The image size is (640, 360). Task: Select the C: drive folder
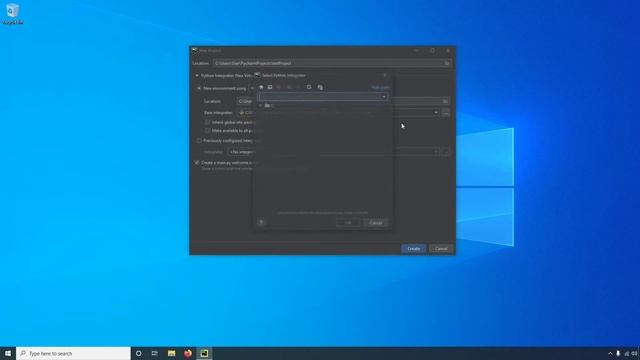269,106
